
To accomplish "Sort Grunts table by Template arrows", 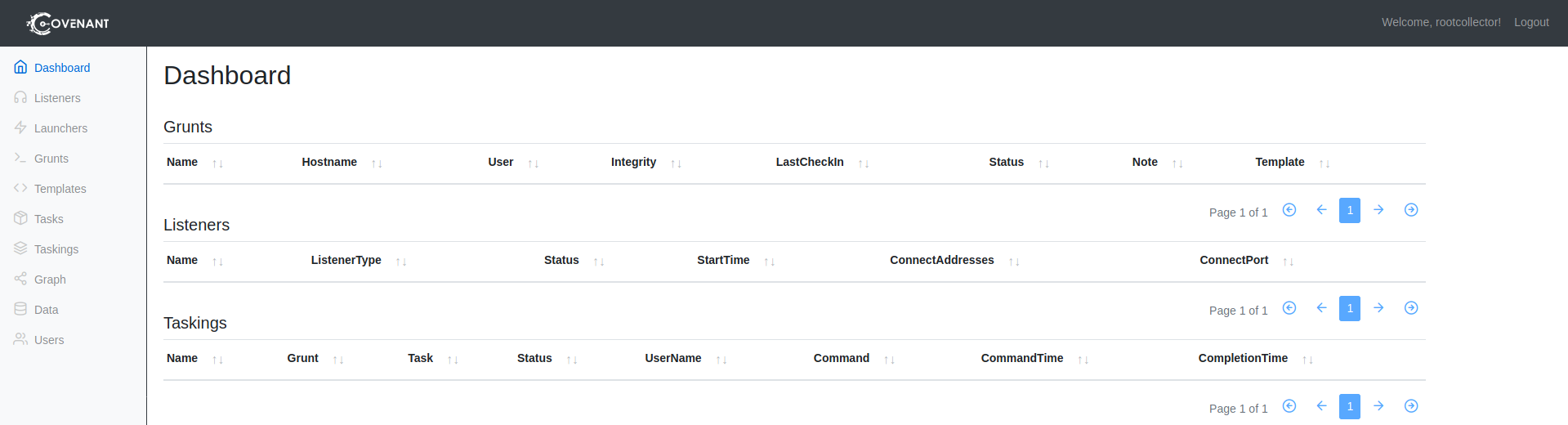I will point(1325,163).
